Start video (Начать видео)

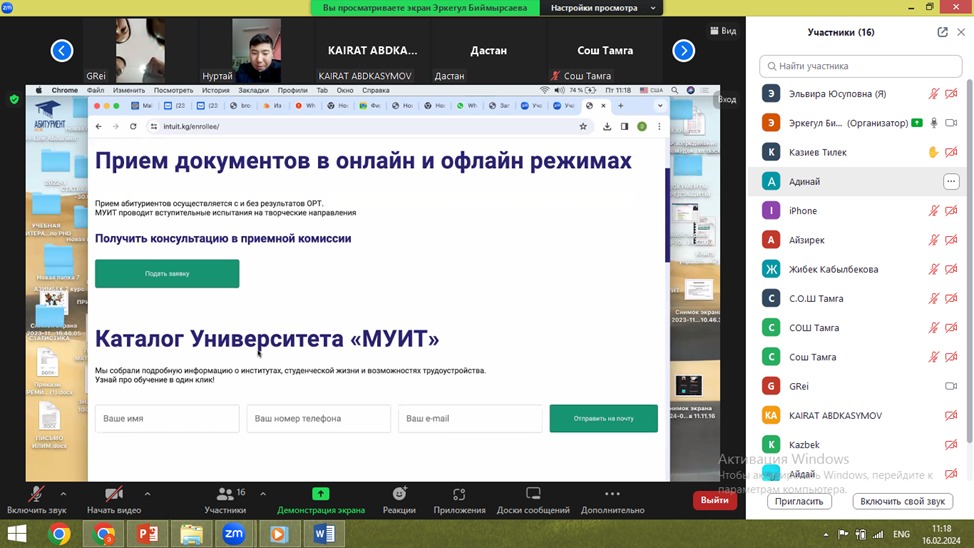(x=114, y=501)
